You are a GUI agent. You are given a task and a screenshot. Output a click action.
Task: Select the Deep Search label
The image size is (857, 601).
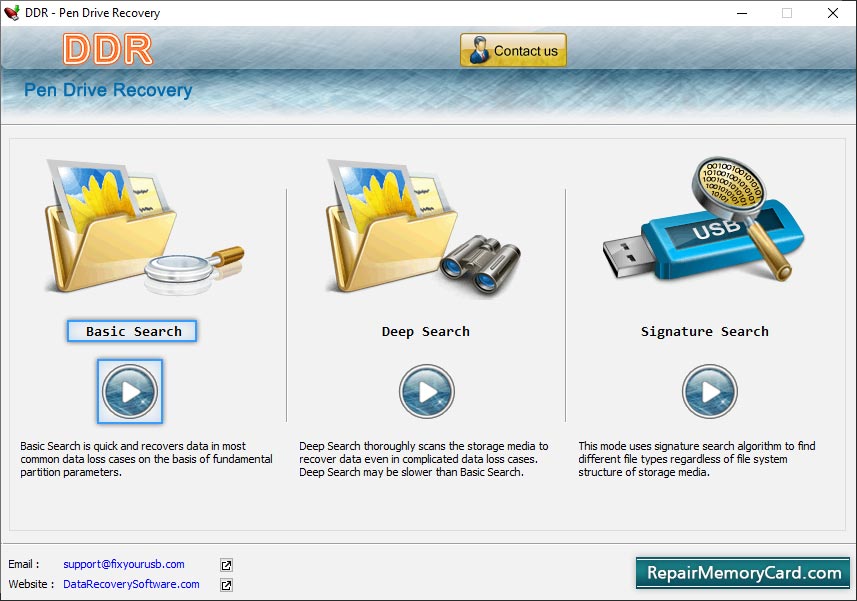[x=426, y=332]
